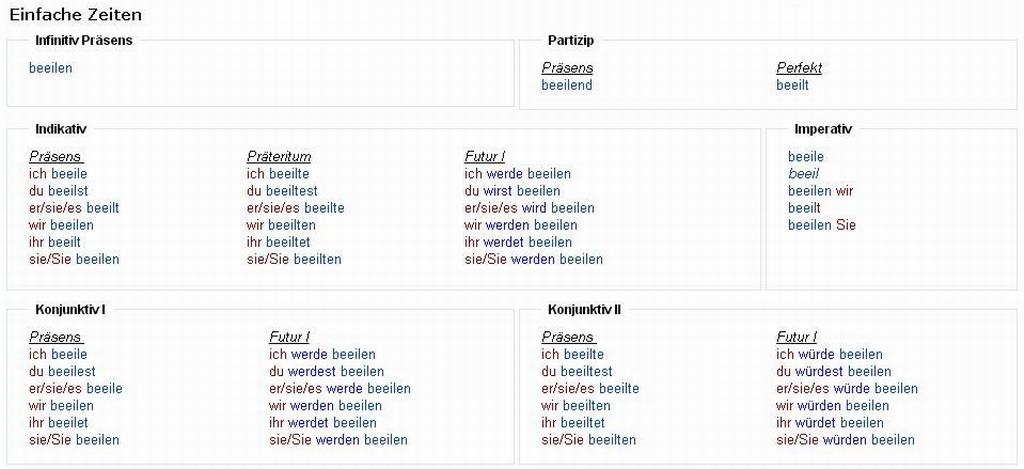The width and height of the screenshot is (1024, 469).
Task: Click "du beeilst" in Indikativ Präsens
Action: click(59, 191)
